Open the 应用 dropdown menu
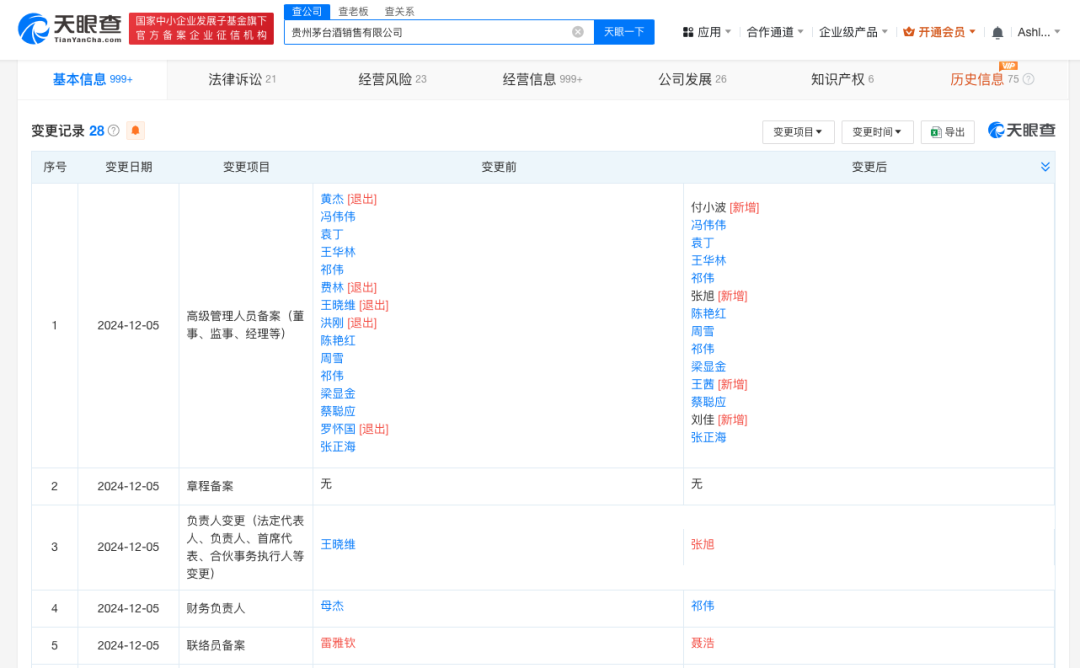This screenshot has width=1080, height=668. [x=707, y=32]
